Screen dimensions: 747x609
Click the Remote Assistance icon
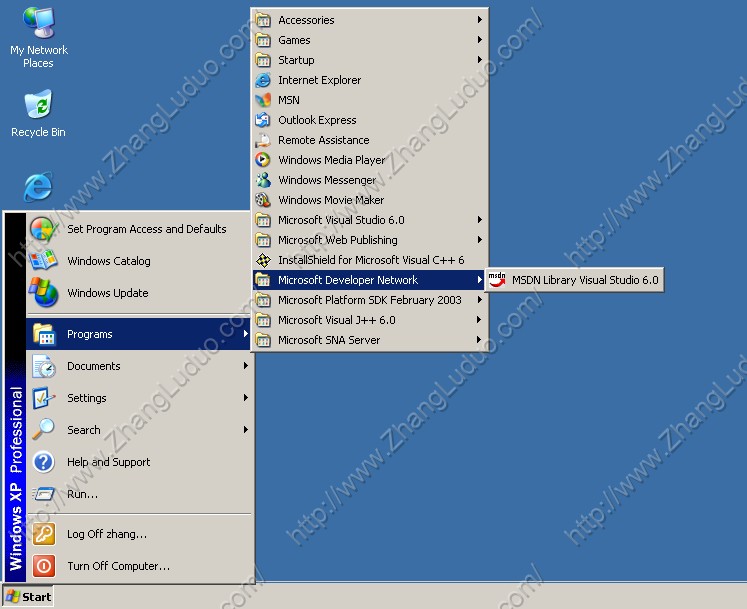pyautogui.click(x=263, y=140)
